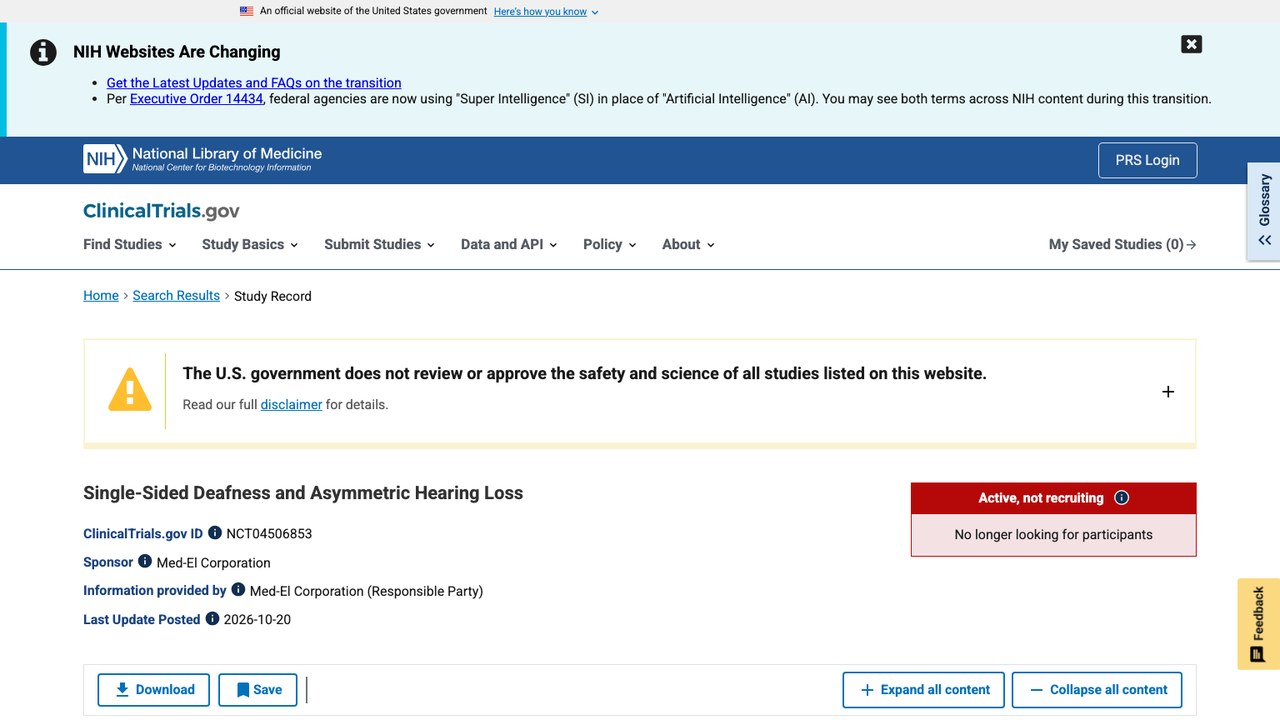Image resolution: width=1280 pixels, height=720 pixels.
Task: Click the NIH National Library of Medicine logo
Action: pos(203,159)
